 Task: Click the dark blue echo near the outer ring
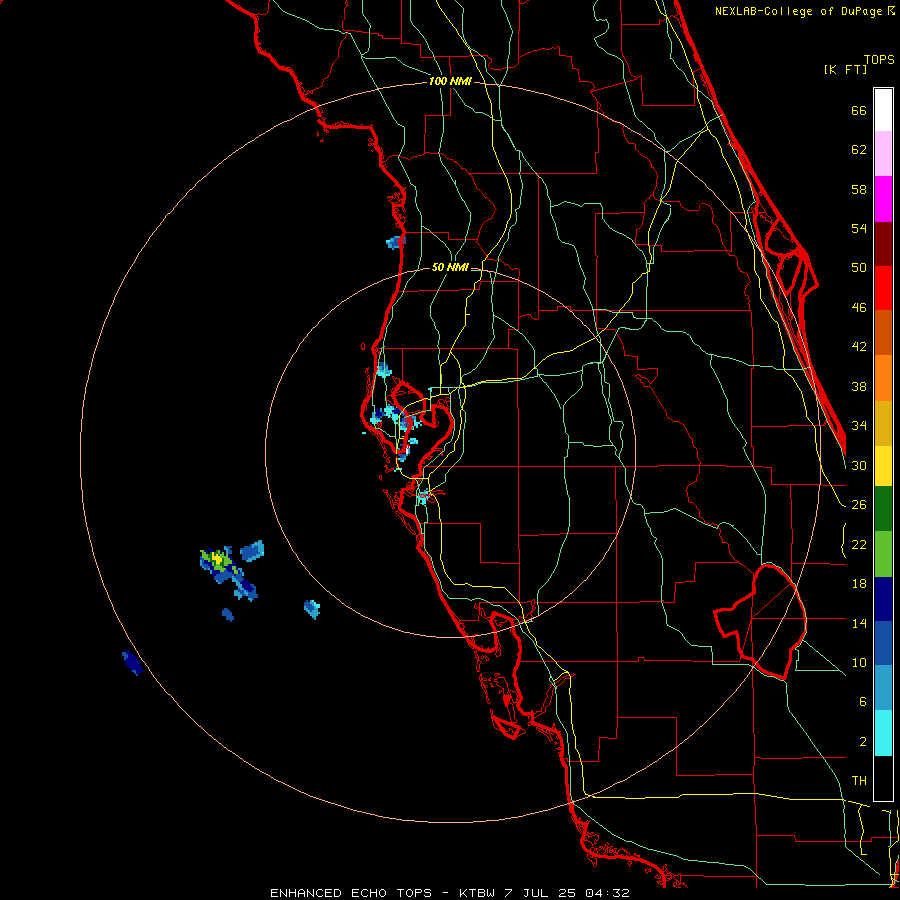(x=132, y=663)
